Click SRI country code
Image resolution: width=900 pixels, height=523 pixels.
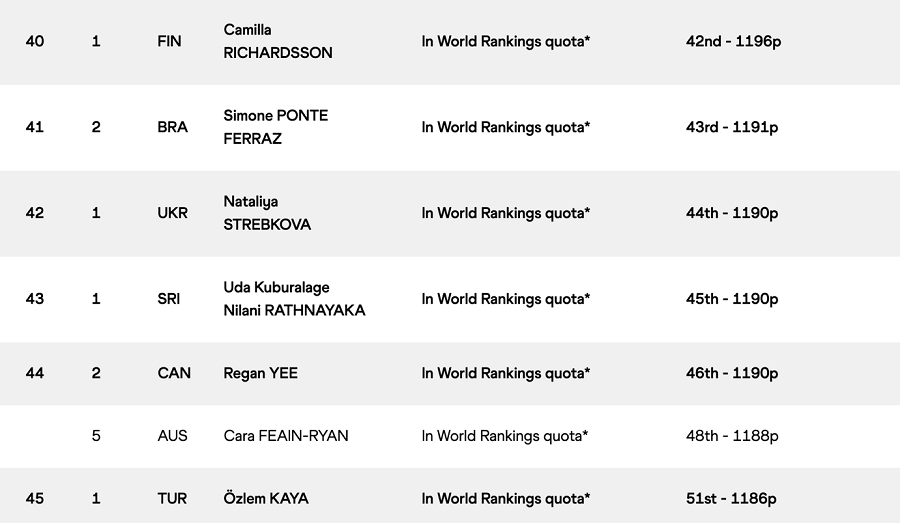click(168, 299)
